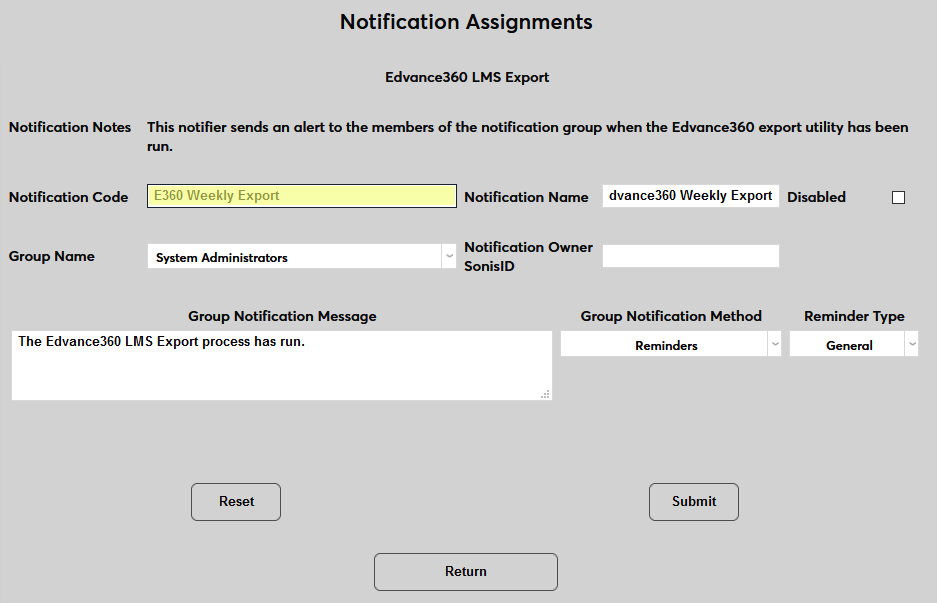Click the Notification Notes label
Viewport: 937px width, 603px height.
(70, 127)
